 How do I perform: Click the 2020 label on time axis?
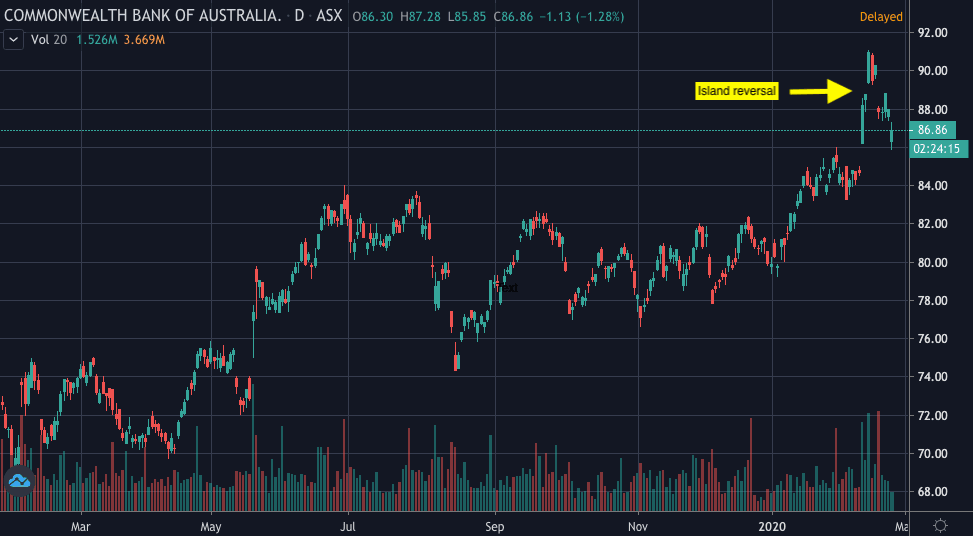coord(775,524)
